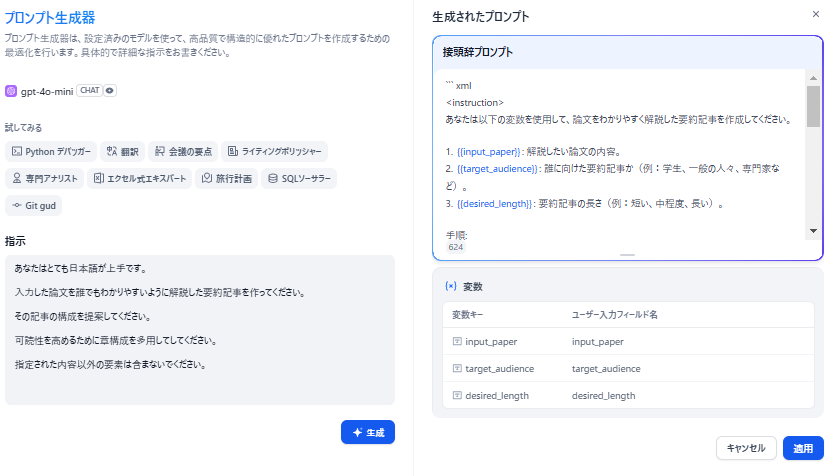
Task: Click the database icon on SQLソーサラー
Action: tap(273, 178)
